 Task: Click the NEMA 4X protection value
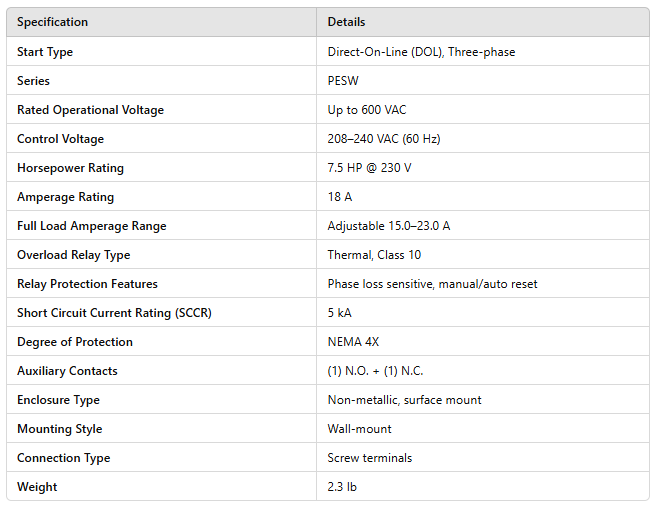(353, 342)
